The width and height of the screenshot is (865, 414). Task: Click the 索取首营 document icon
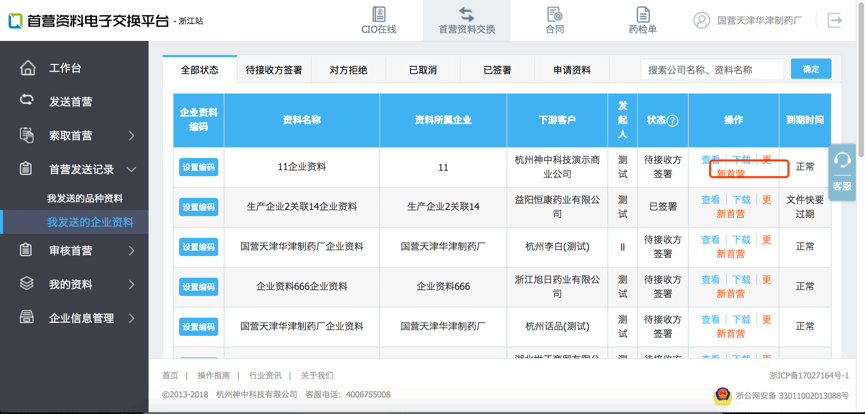pyautogui.click(x=26, y=135)
